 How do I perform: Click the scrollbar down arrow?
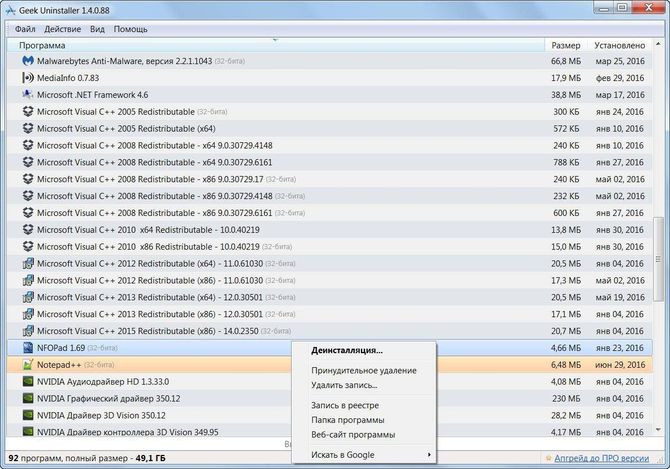point(658,430)
